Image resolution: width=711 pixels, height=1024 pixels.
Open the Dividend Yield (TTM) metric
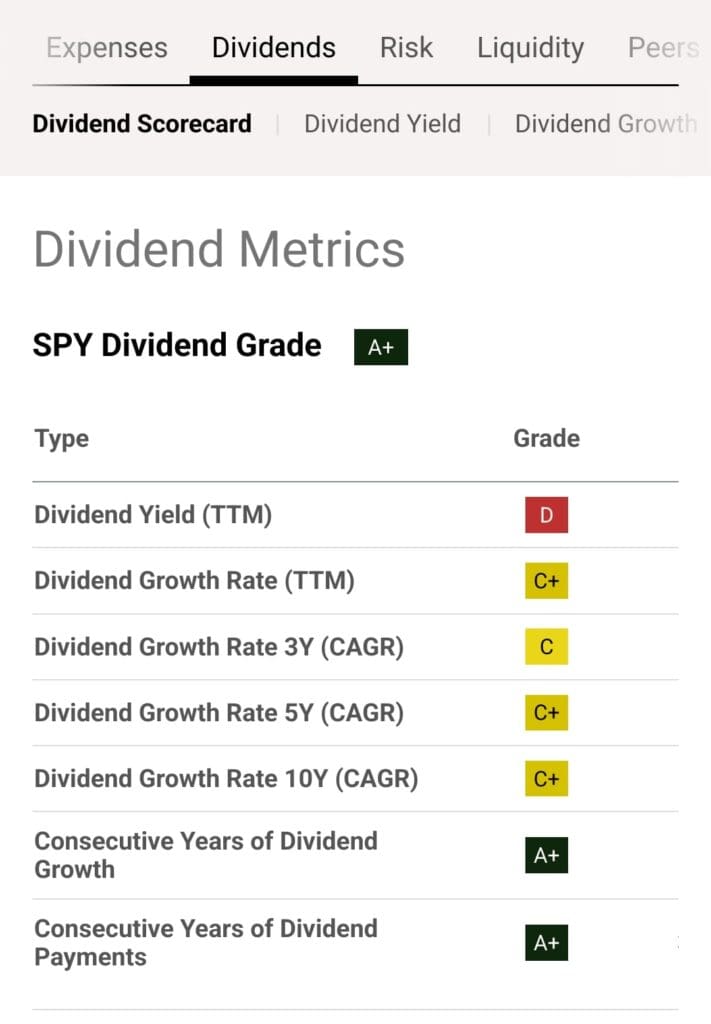point(153,515)
